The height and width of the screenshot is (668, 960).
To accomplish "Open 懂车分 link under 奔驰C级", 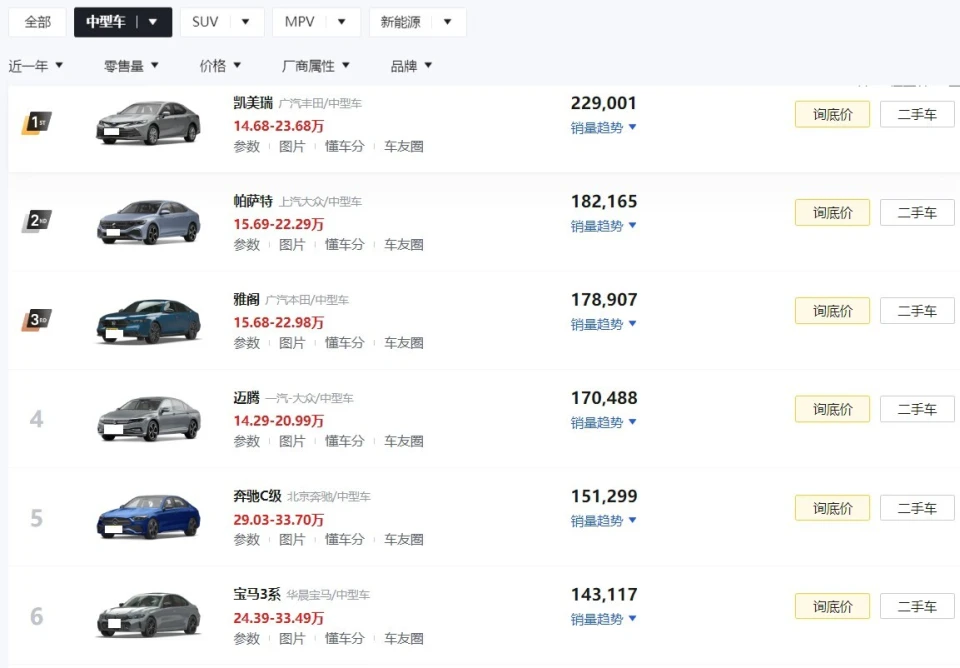I will click(344, 540).
